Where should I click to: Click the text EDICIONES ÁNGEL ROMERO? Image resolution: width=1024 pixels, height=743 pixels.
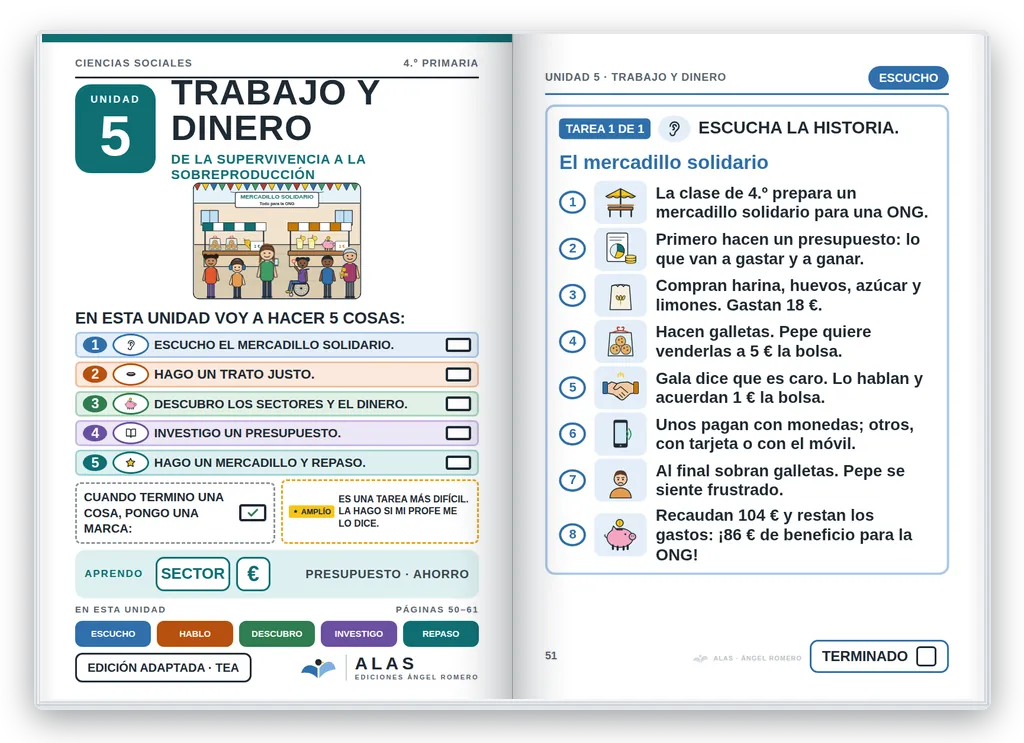tap(416, 677)
